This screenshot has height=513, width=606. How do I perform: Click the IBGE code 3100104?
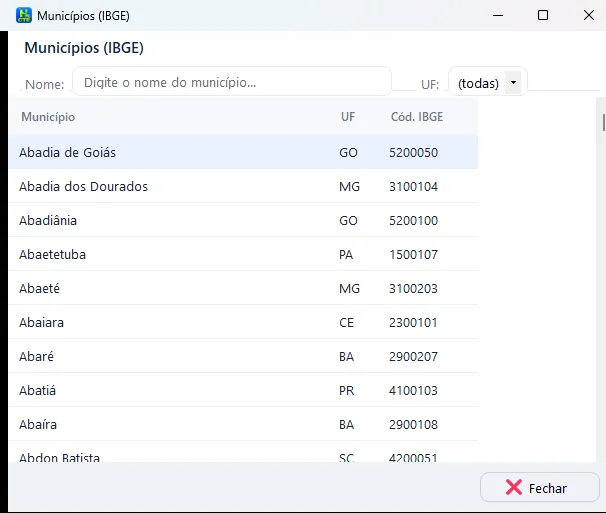click(x=413, y=186)
